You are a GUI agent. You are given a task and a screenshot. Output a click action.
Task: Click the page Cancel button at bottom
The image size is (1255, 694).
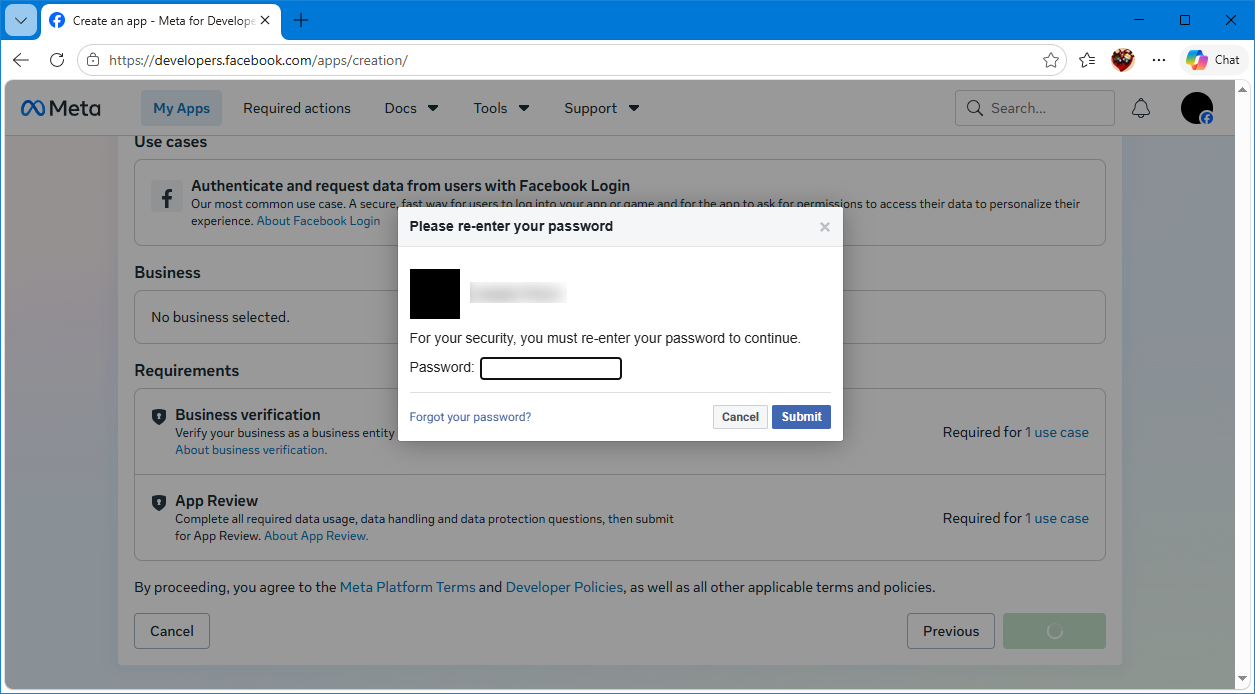click(172, 631)
